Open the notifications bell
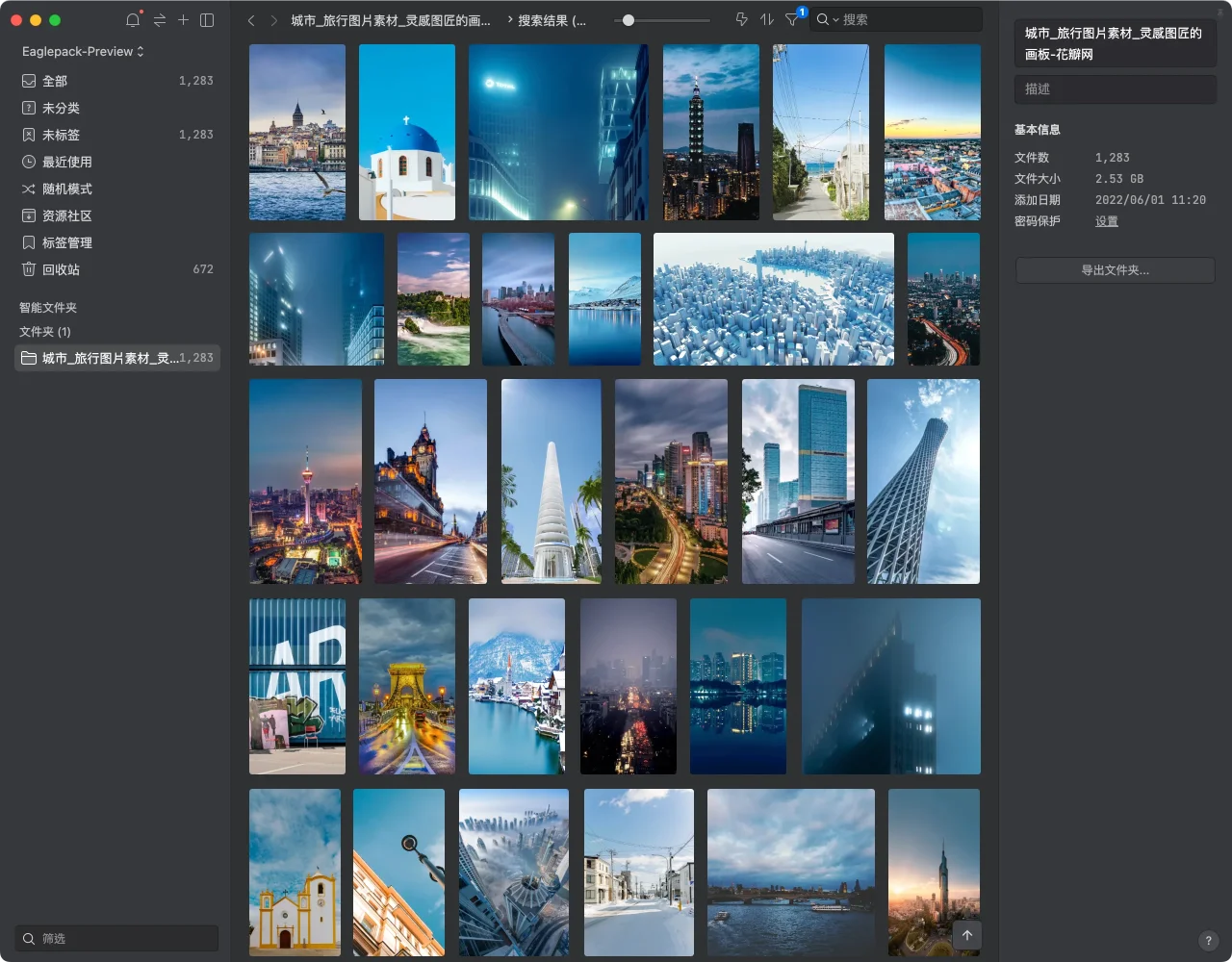Image resolution: width=1232 pixels, height=962 pixels. [133, 20]
